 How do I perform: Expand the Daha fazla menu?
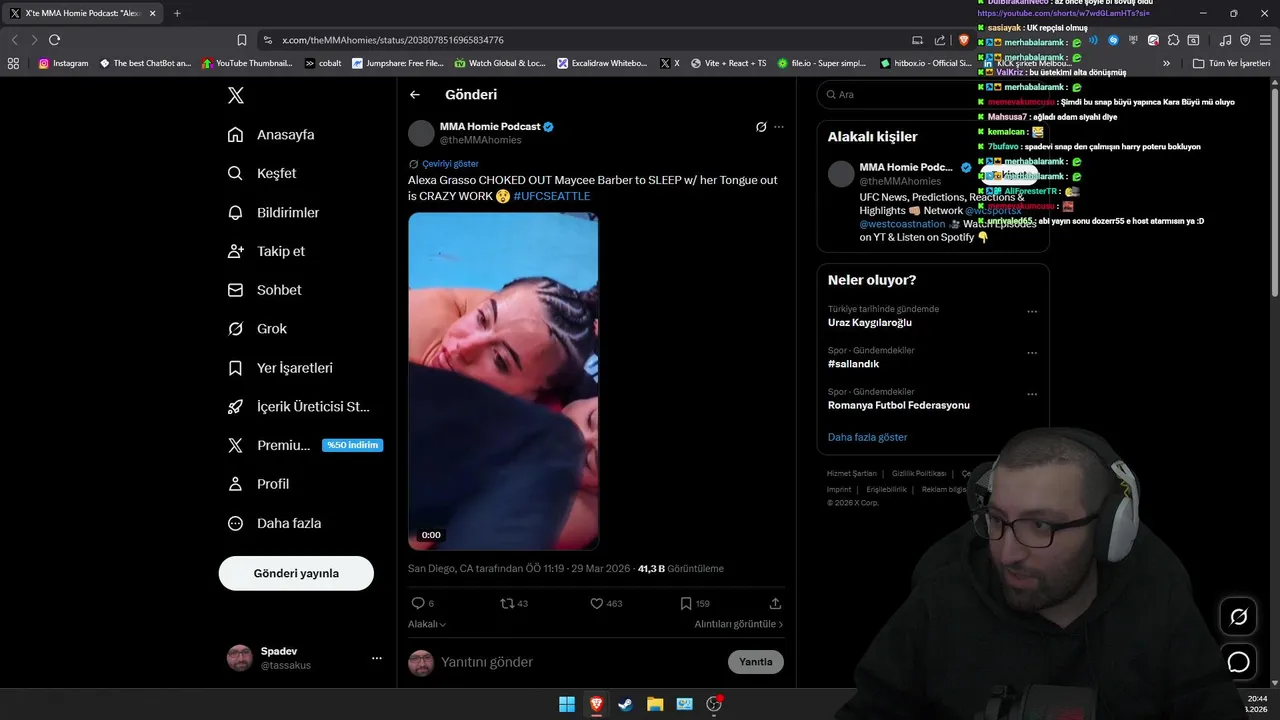(x=274, y=523)
